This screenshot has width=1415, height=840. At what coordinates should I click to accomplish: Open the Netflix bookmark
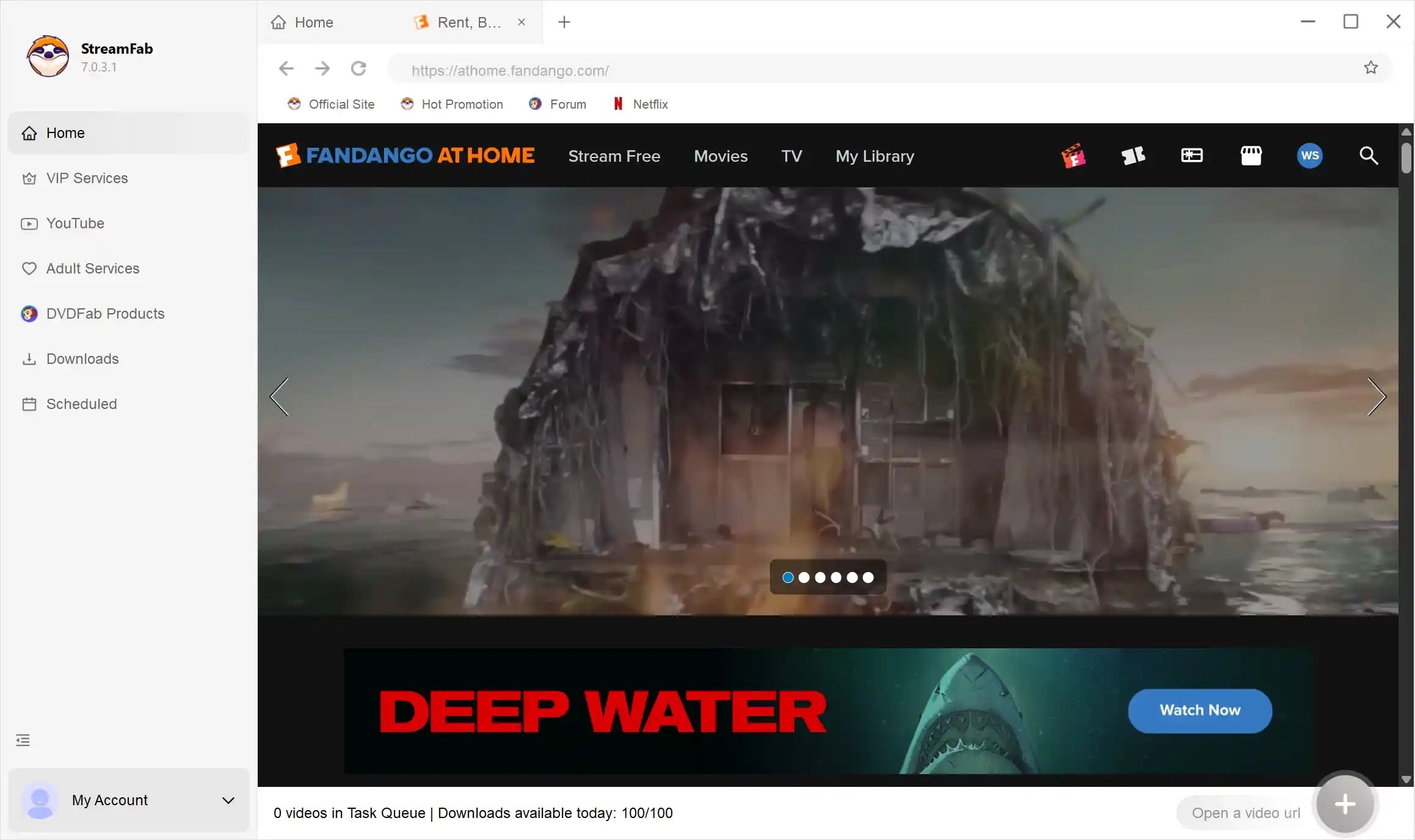coord(641,104)
